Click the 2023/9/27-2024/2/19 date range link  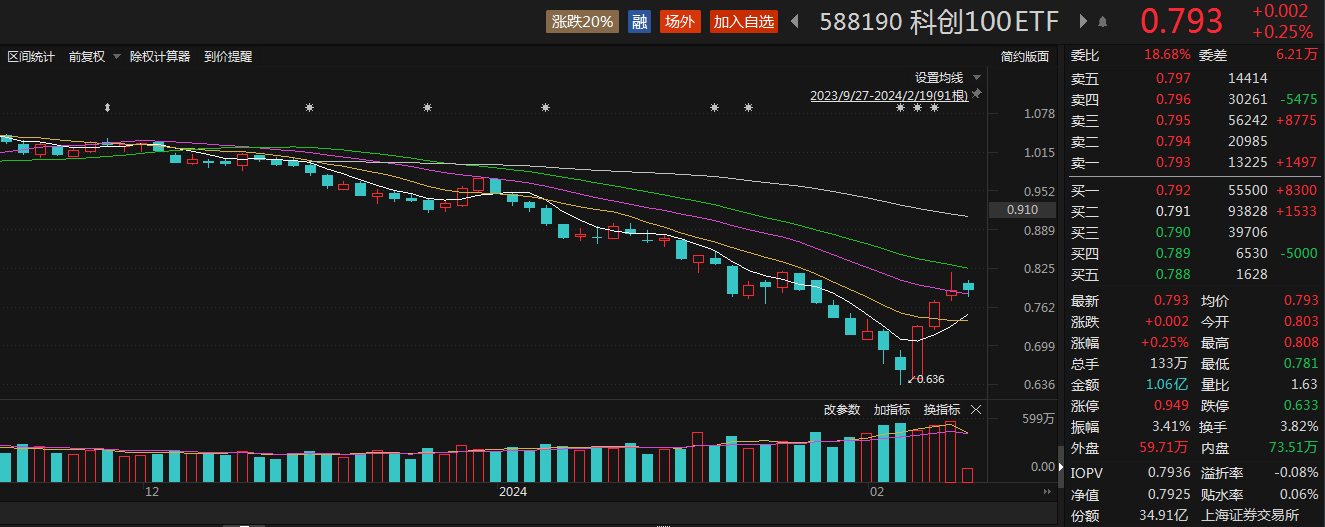click(x=888, y=95)
